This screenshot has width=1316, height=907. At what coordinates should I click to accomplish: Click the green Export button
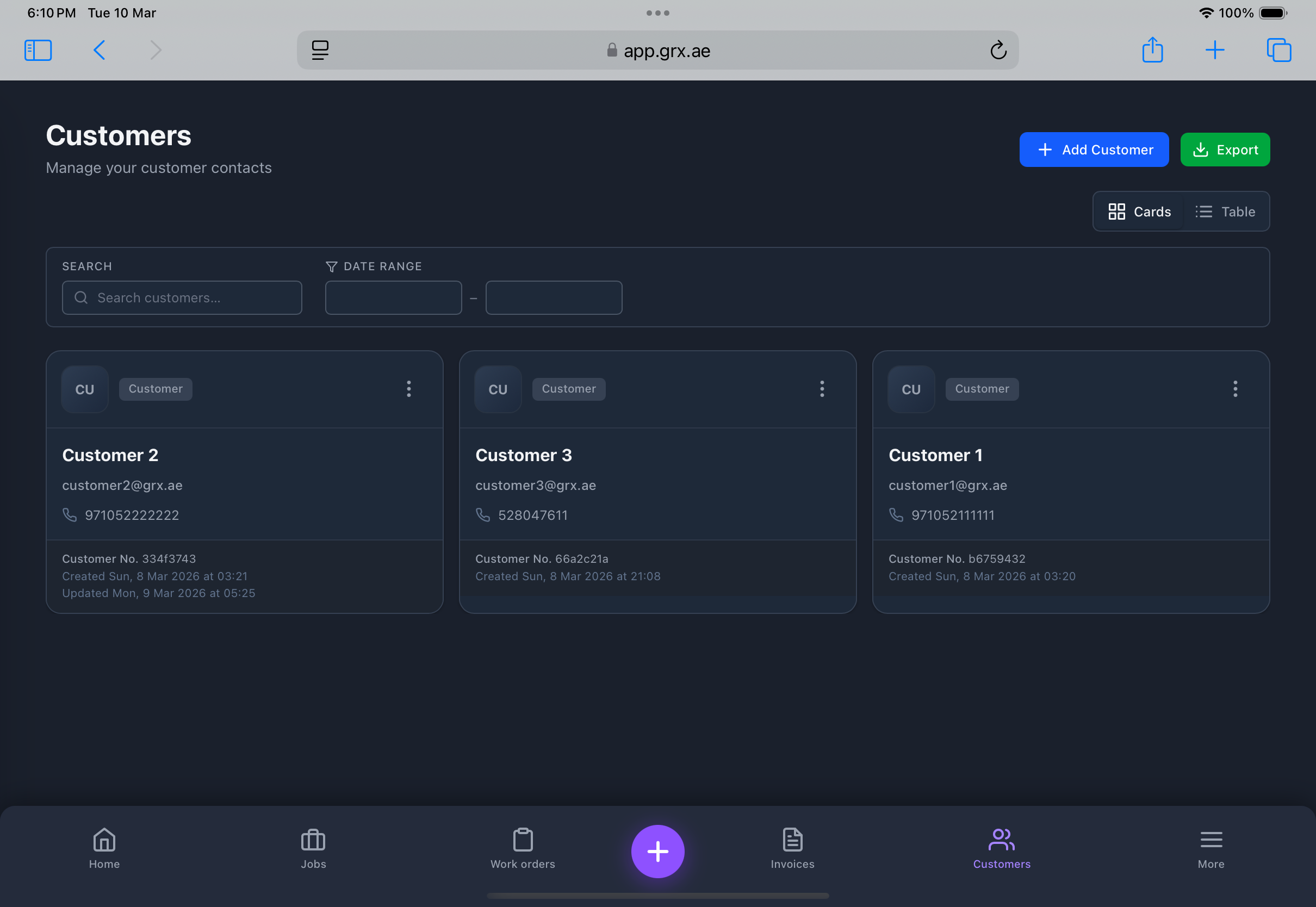click(1225, 150)
